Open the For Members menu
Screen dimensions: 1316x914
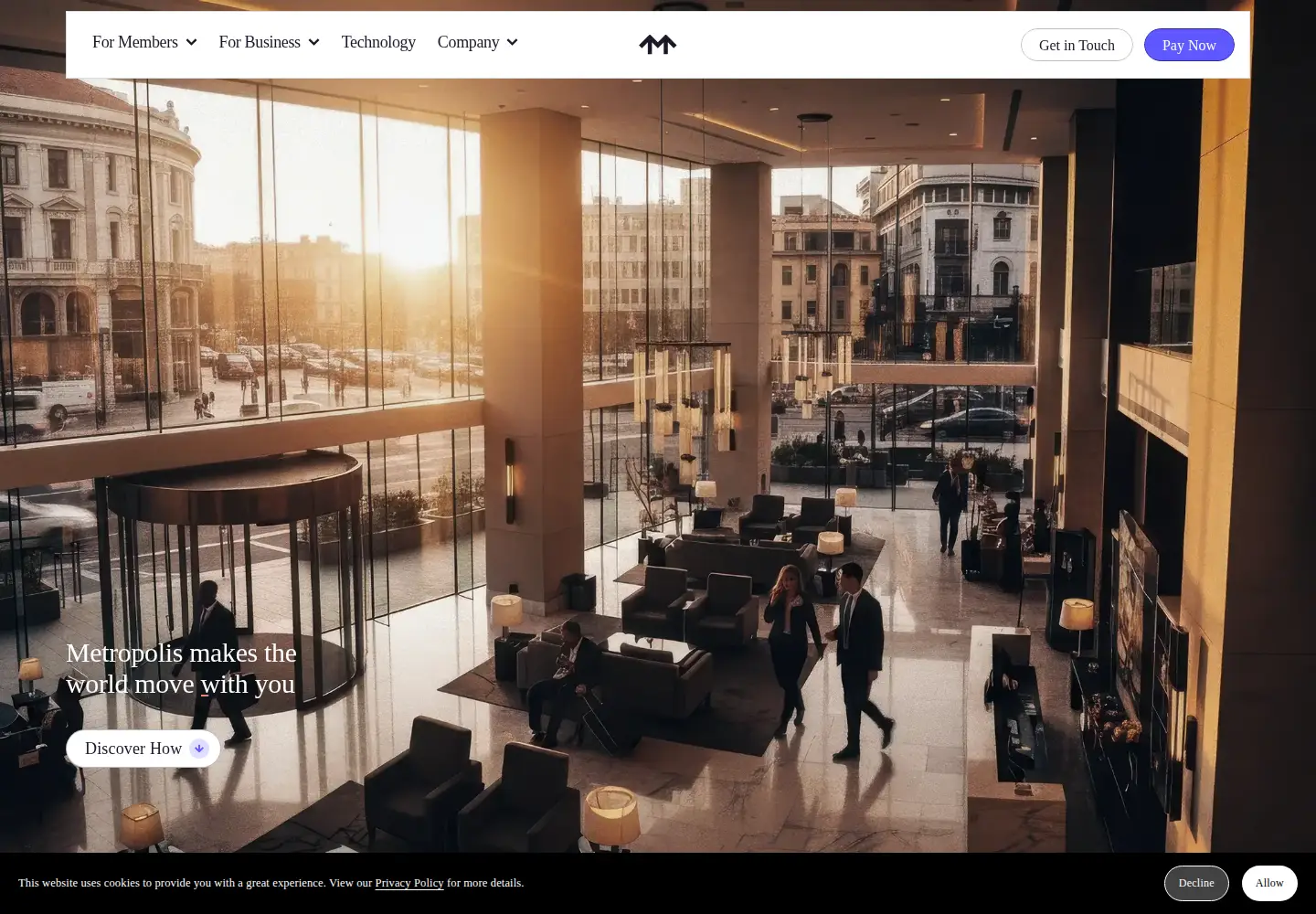[x=144, y=42]
